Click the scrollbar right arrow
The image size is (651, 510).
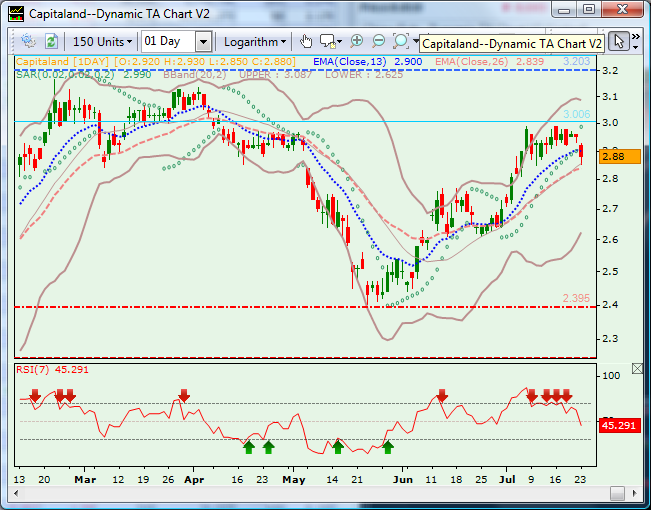[x=634, y=493]
